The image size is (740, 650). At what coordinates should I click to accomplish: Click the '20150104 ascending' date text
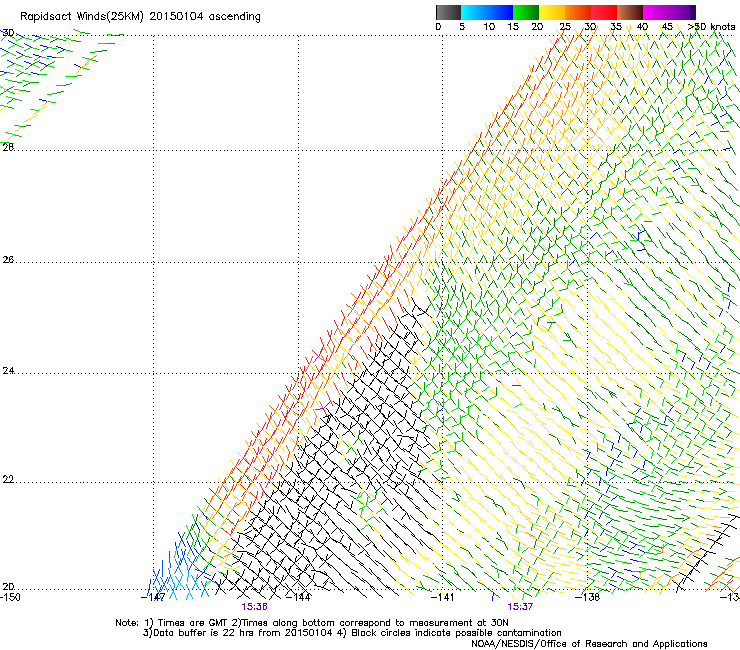click(205, 17)
